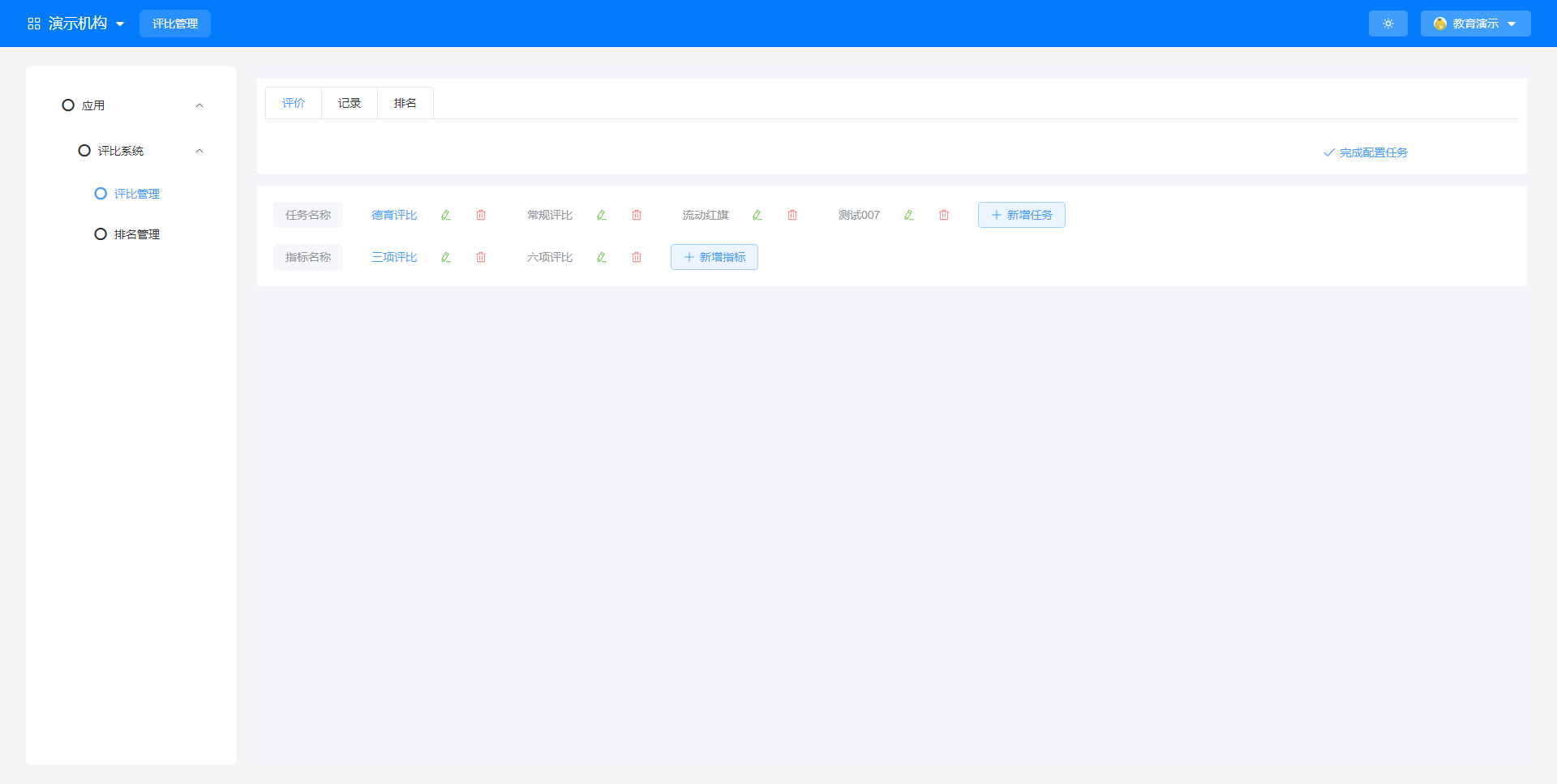Delete the 三项评比 indicator
The height and width of the screenshot is (784, 1557).
point(481,257)
